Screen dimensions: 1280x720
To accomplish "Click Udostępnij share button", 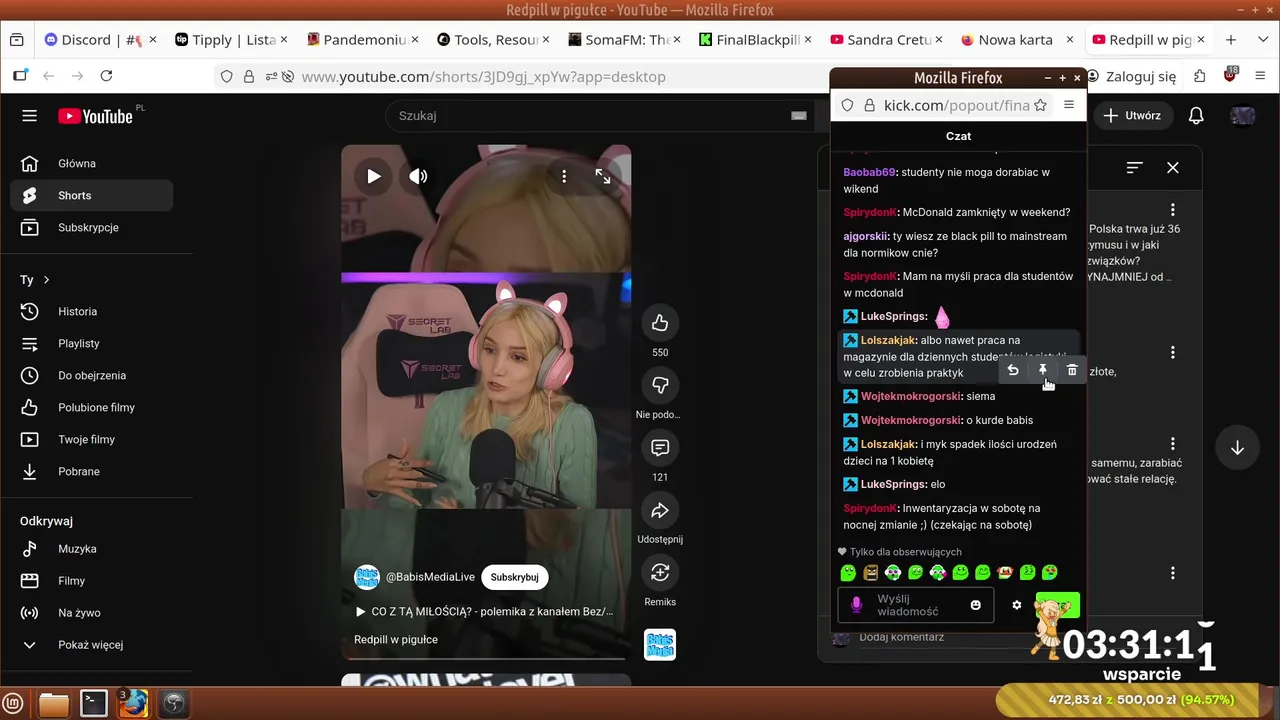I will (x=660, y=511).
